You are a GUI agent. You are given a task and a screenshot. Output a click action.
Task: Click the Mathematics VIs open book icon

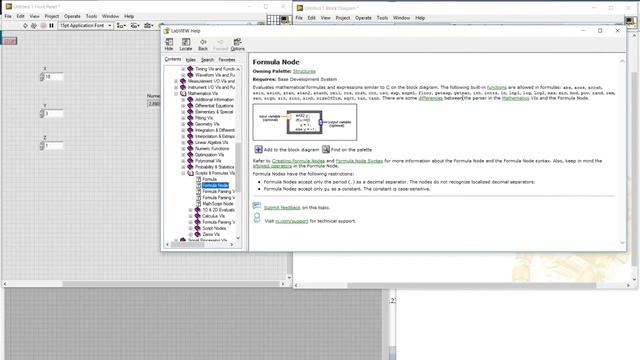click(x=183, y=93)
